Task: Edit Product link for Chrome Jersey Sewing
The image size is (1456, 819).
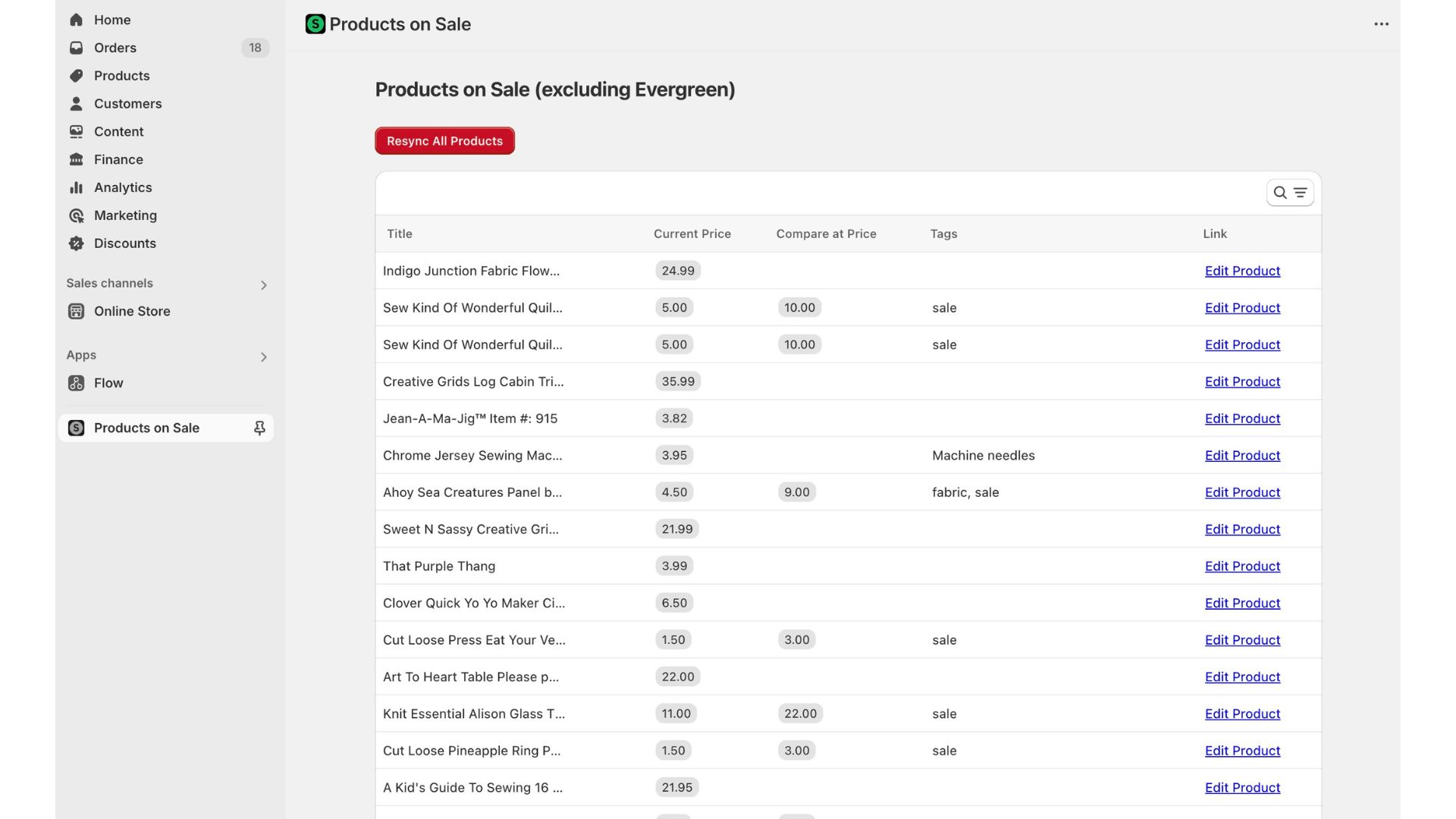Action: point(1242,456)
